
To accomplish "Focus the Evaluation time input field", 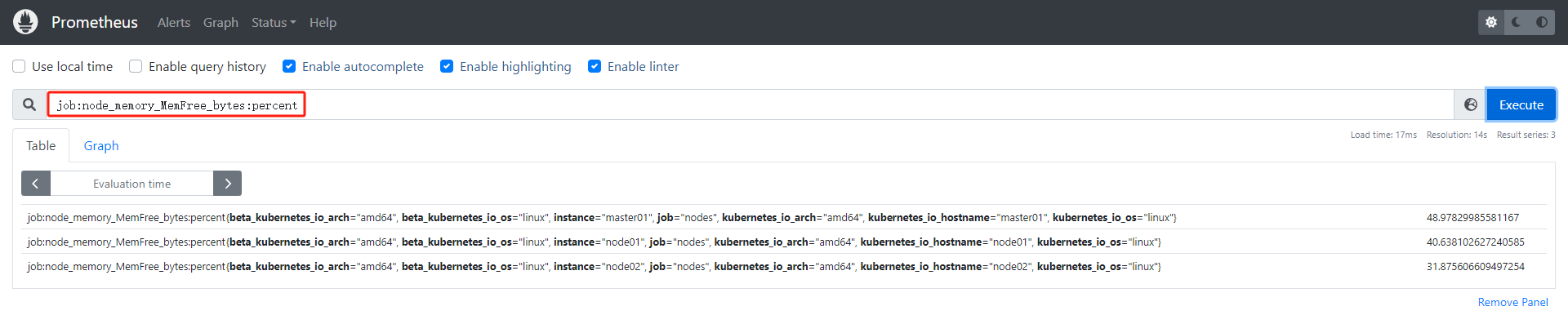I will click(132, 184).
